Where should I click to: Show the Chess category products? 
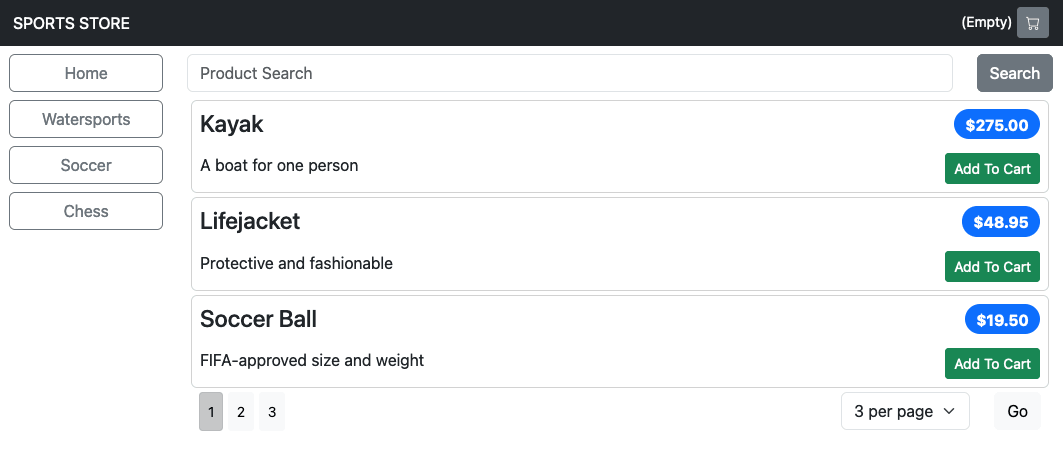pos(86,212)
